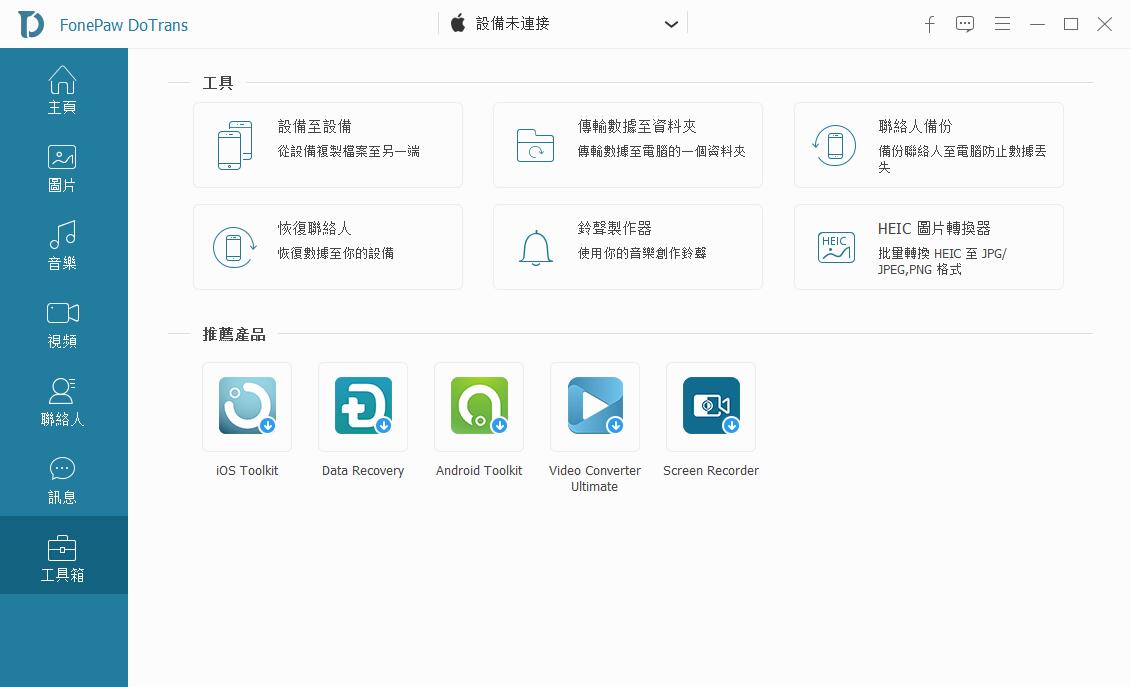The image size is (1131, 687).
Task: Open the 視頻 section
Action: click(62, 324)
